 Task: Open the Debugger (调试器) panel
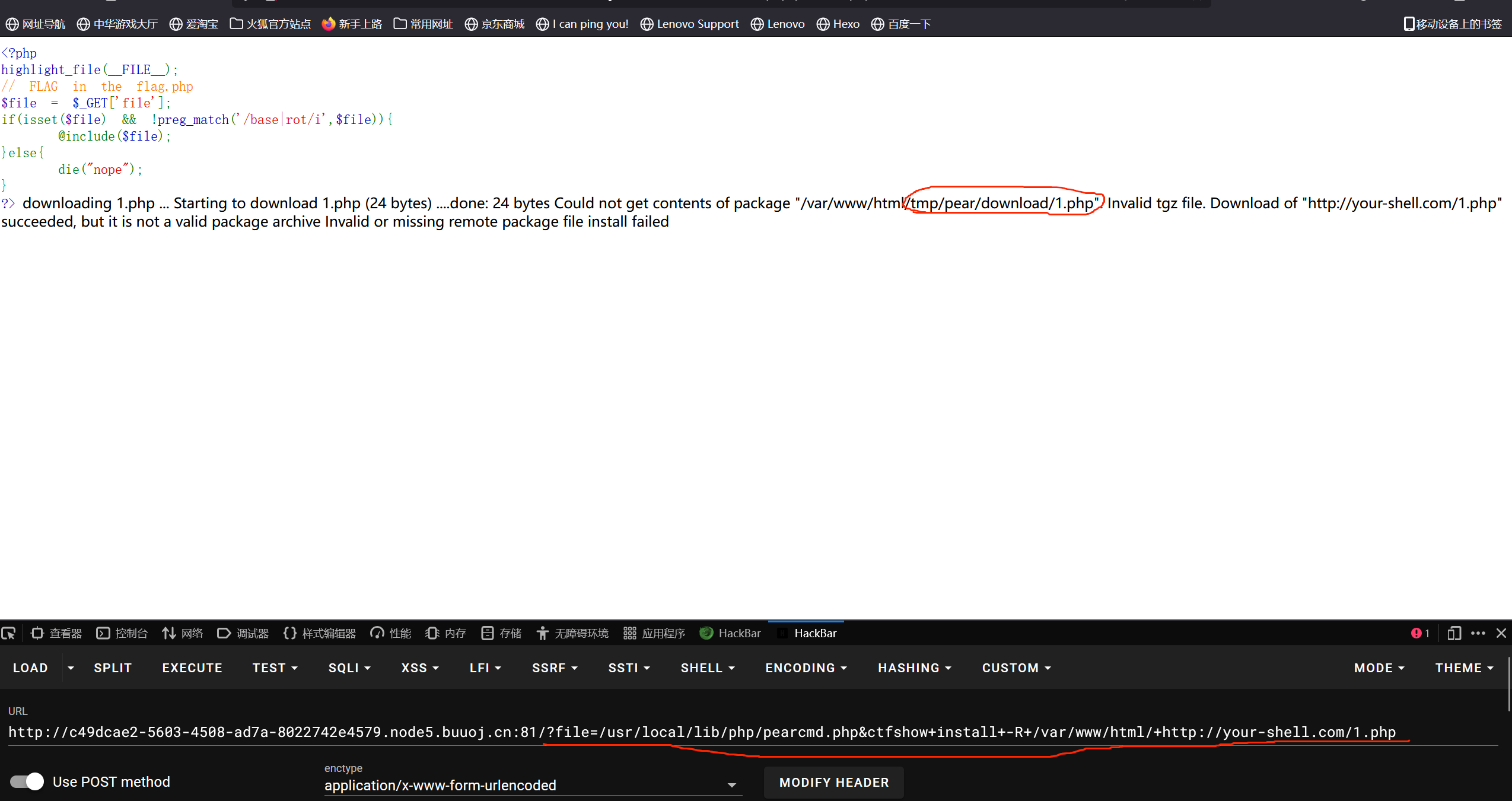(x=243, y=633)
